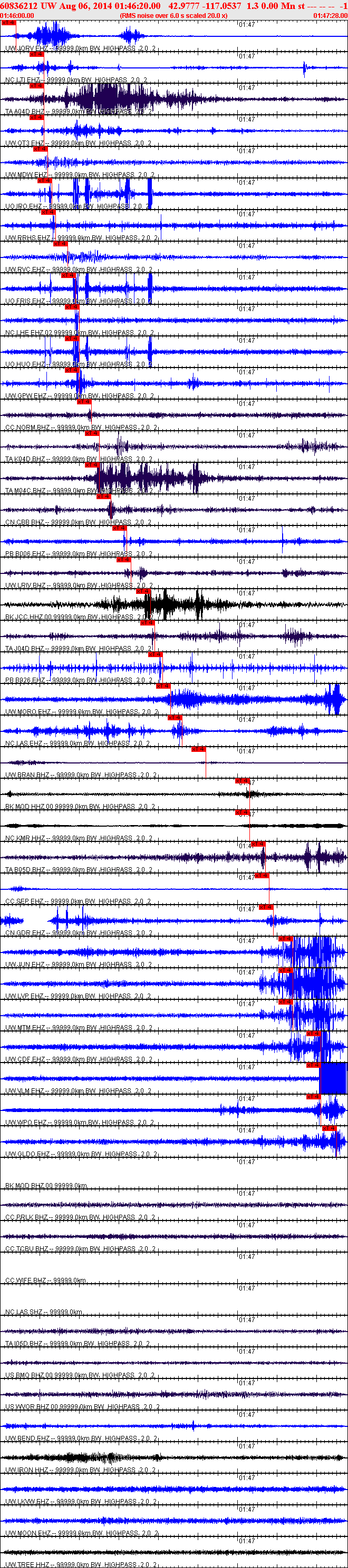This screenshot has height=1568, width=348.
Task: Click the 01:47 tick on UW JORV trace
Action: click(x=246, y=24)
